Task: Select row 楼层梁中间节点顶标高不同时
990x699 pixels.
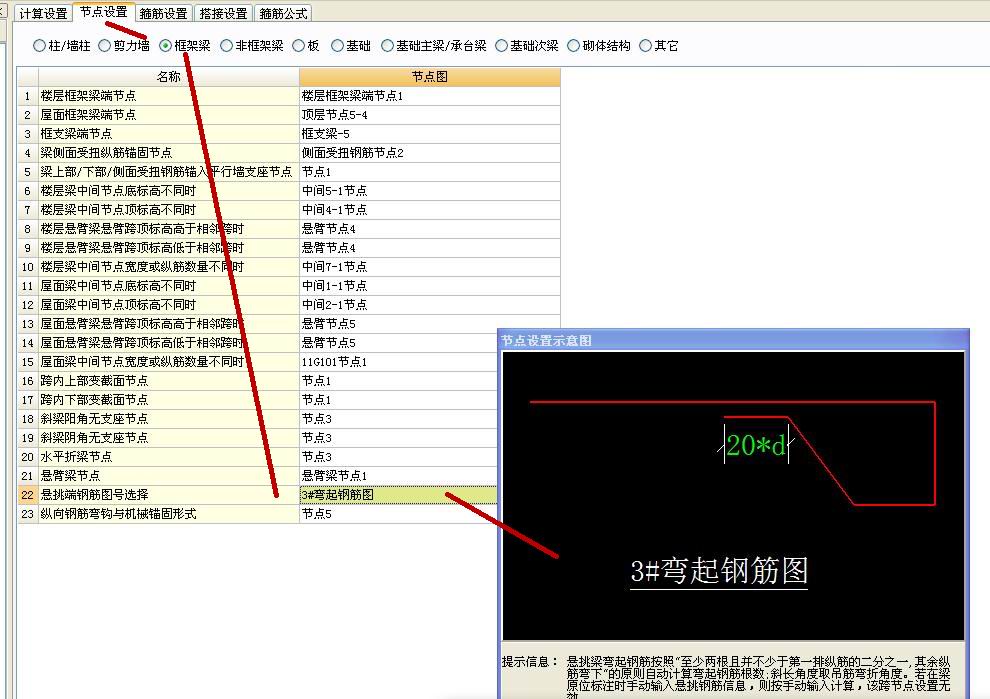Action: click(169, 210)
